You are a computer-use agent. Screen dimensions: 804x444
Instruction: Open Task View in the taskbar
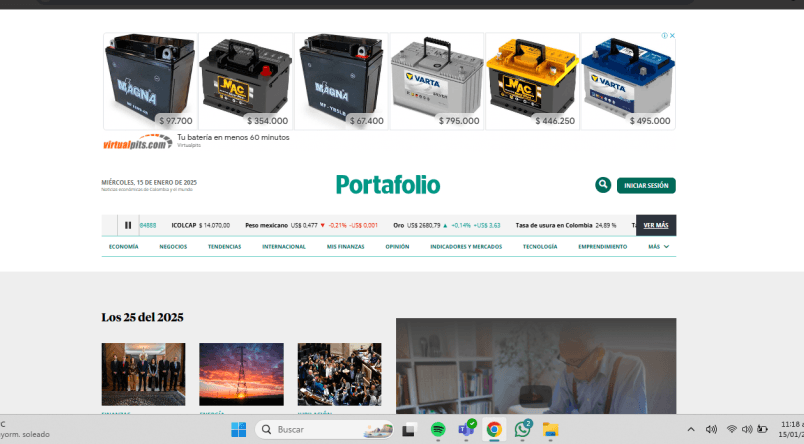pos(409,430)
